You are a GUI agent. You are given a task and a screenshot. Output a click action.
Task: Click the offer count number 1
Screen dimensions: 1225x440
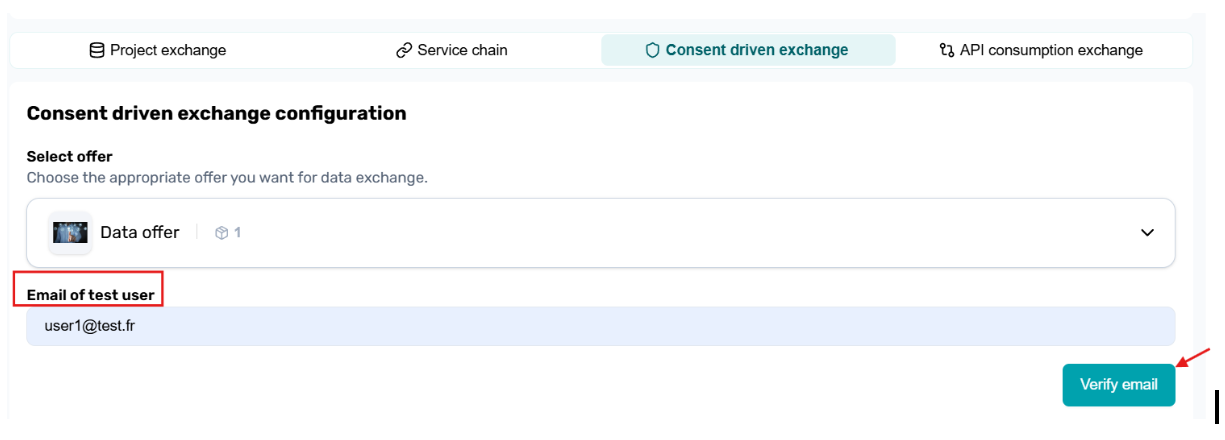point(238,233)
